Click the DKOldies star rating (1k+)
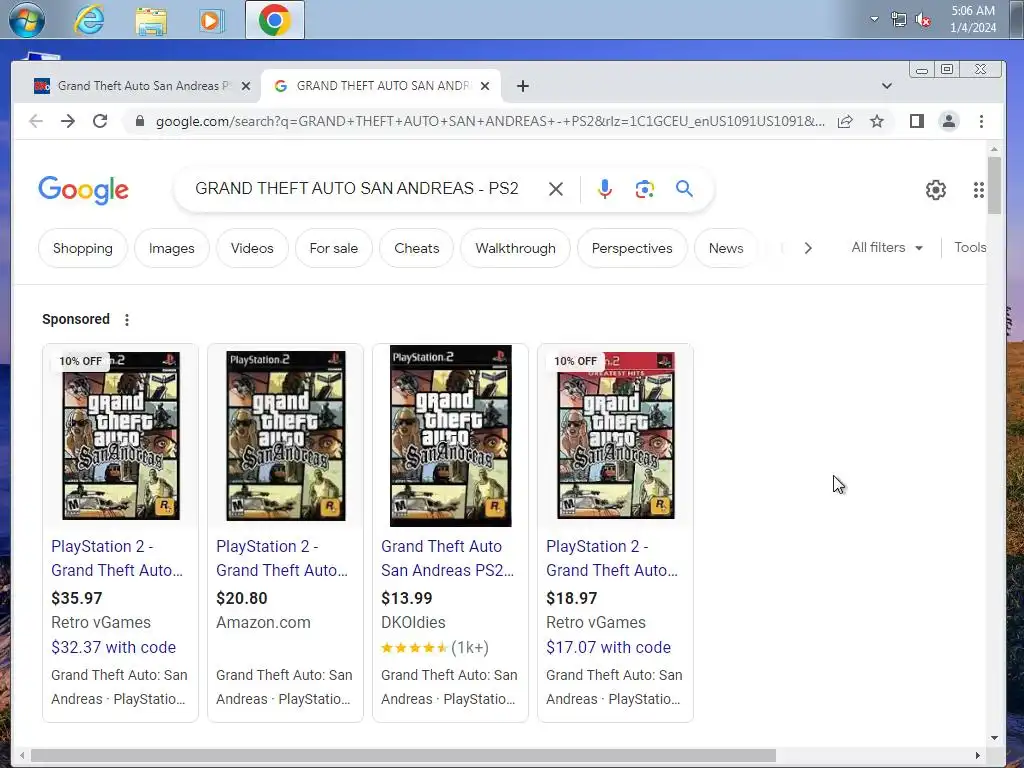Viewport: 1024px width, 768px height. 435,647
